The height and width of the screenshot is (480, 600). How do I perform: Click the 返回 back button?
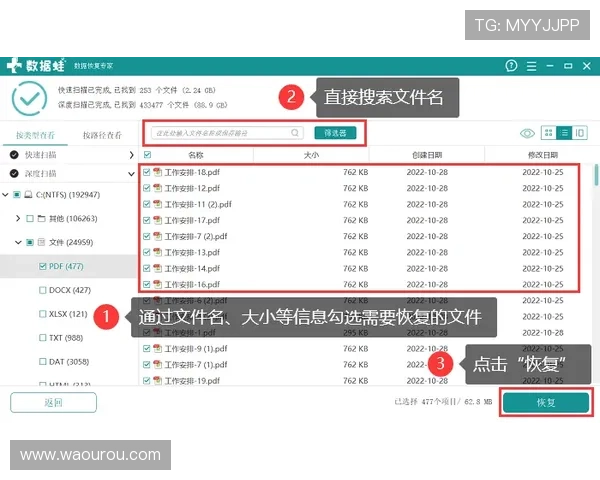click(x=53, y=402)
